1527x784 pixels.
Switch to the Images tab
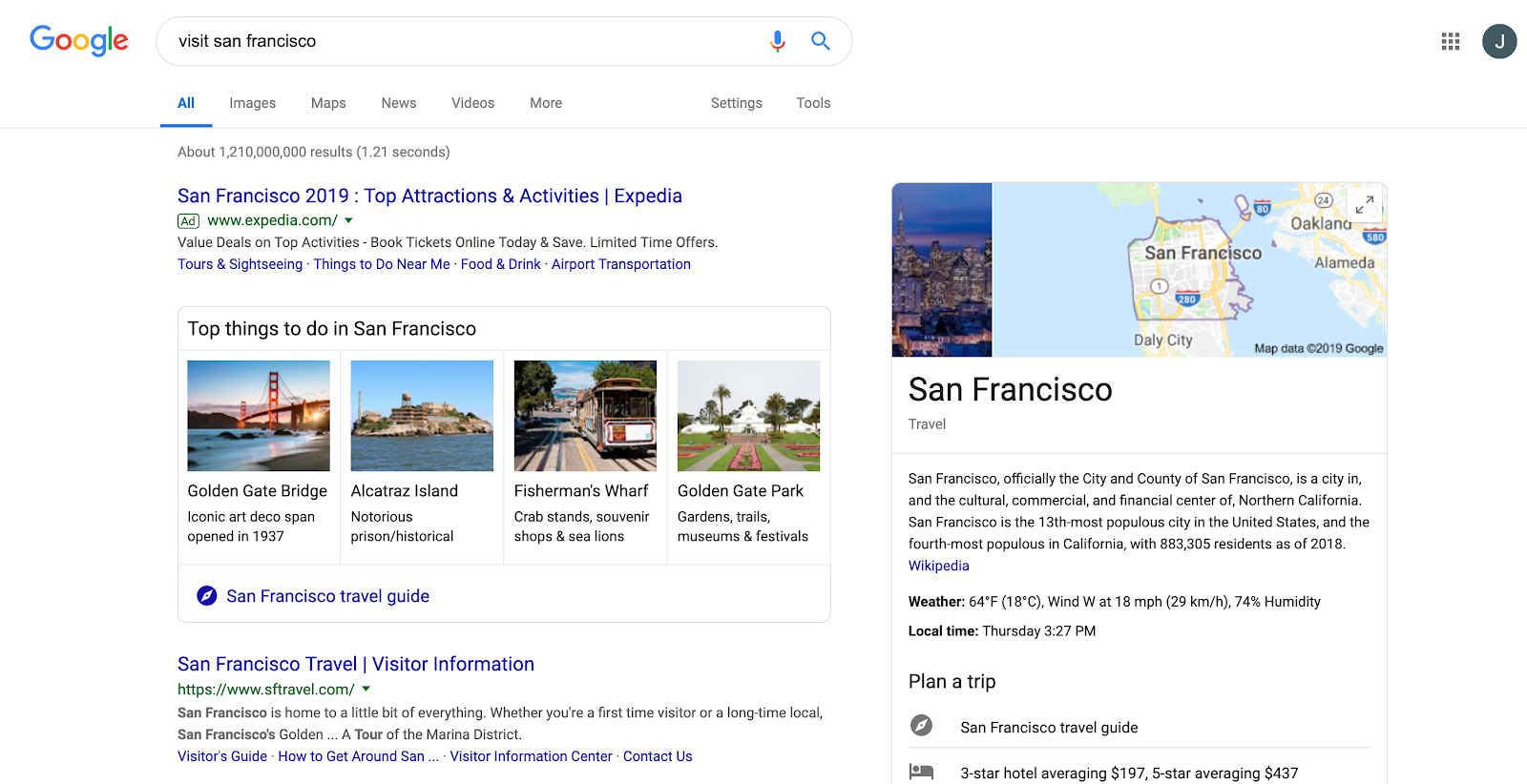tap(252, 103)
